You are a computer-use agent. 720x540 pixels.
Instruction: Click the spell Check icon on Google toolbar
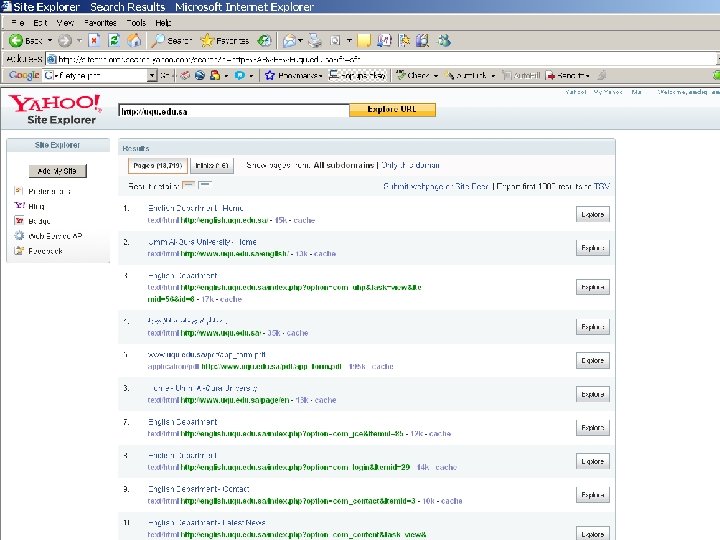click(401, 75)
